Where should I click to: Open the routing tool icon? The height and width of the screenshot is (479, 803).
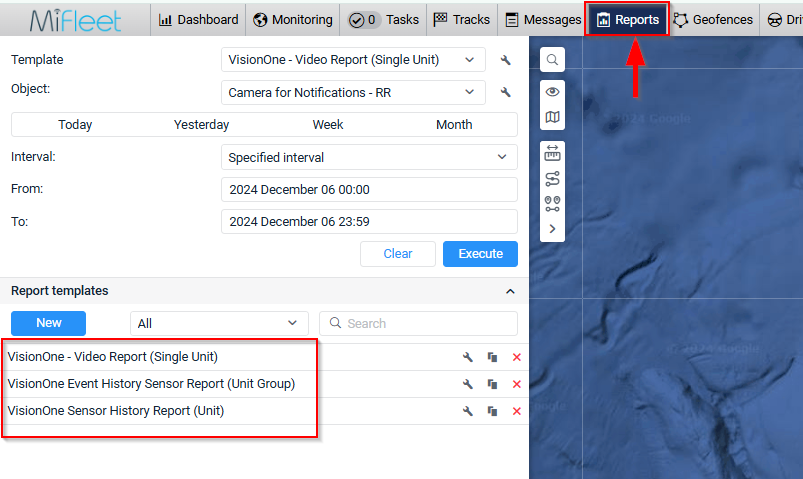tap(552, 178)
